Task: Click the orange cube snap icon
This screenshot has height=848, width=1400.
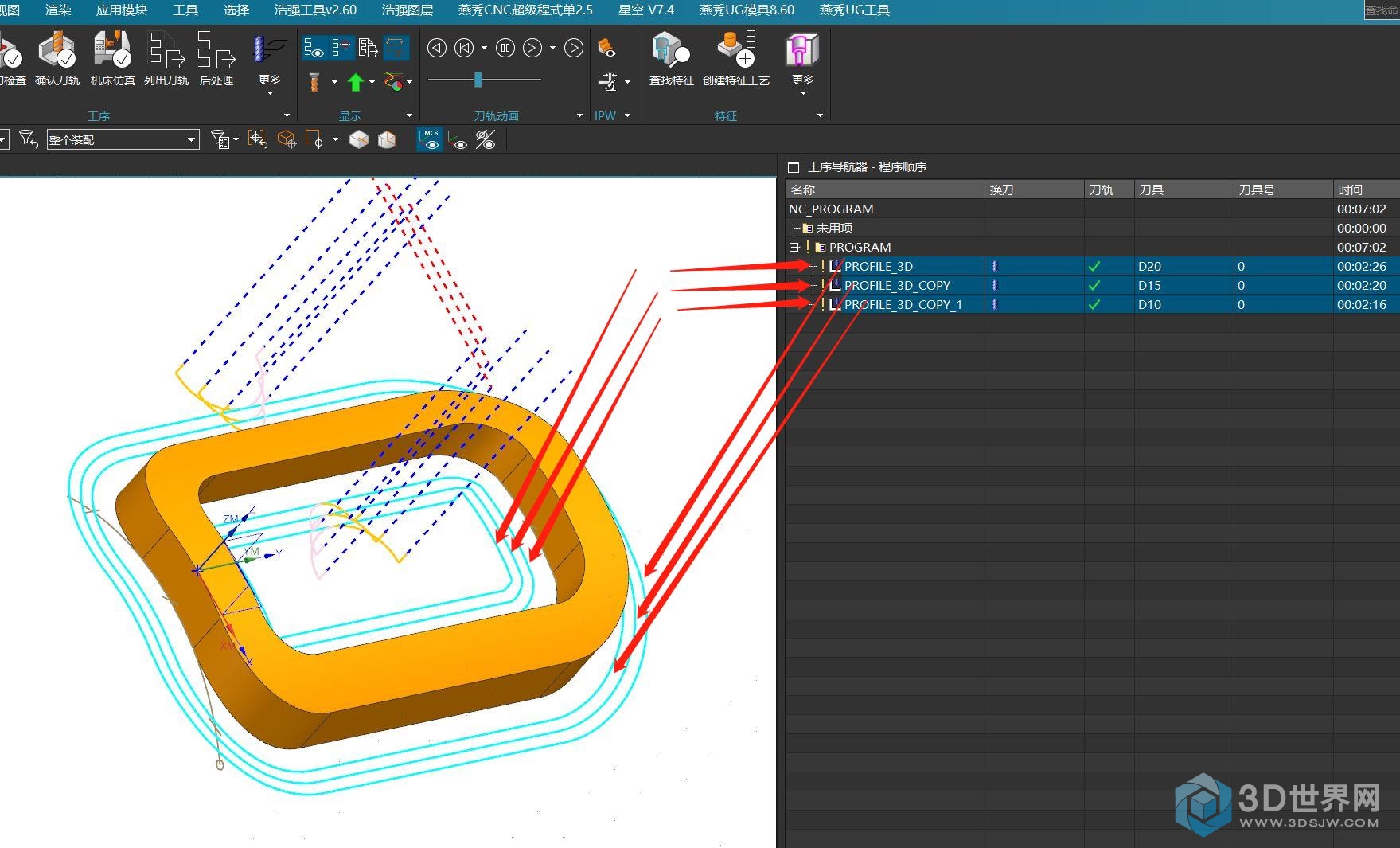Action: [x=287, y=140]
